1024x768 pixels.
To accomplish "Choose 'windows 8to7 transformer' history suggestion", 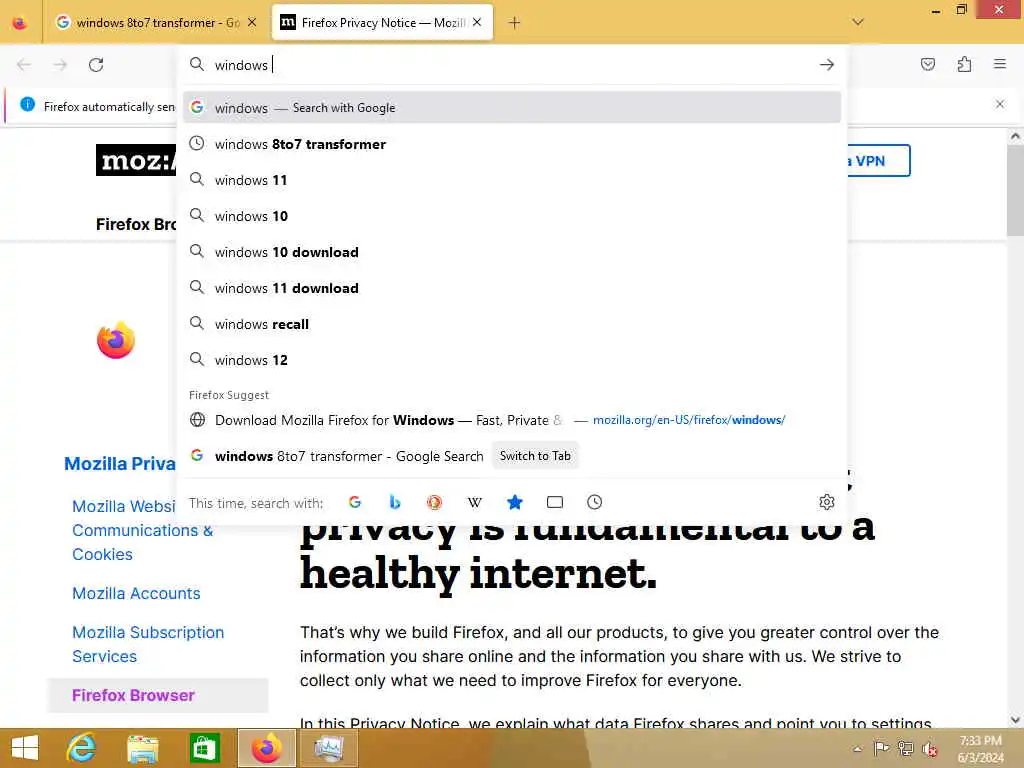I will pyautogui.click(x=512, y=144).
